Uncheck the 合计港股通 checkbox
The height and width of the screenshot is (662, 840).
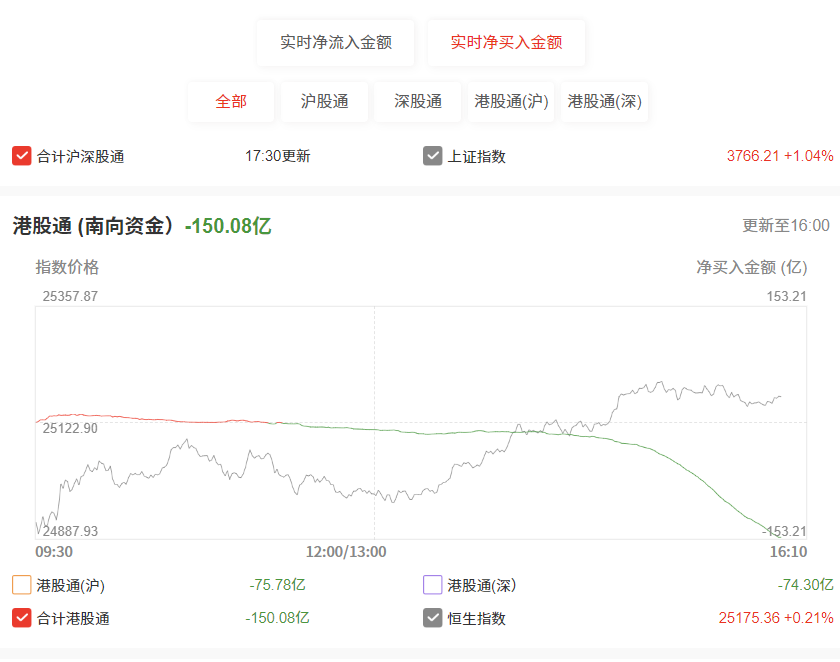click(x=21, y=618)
